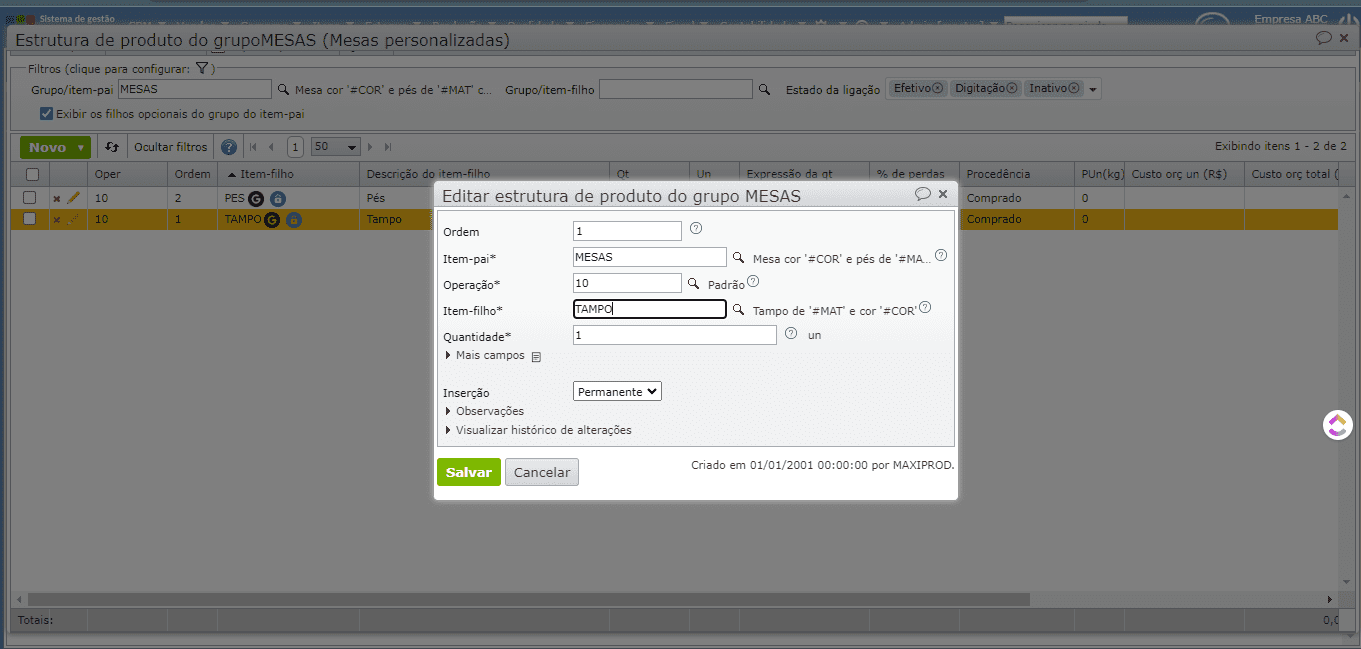
Task: Click the lock icon on TAMPO item
Action: click(x=294, y=219)
